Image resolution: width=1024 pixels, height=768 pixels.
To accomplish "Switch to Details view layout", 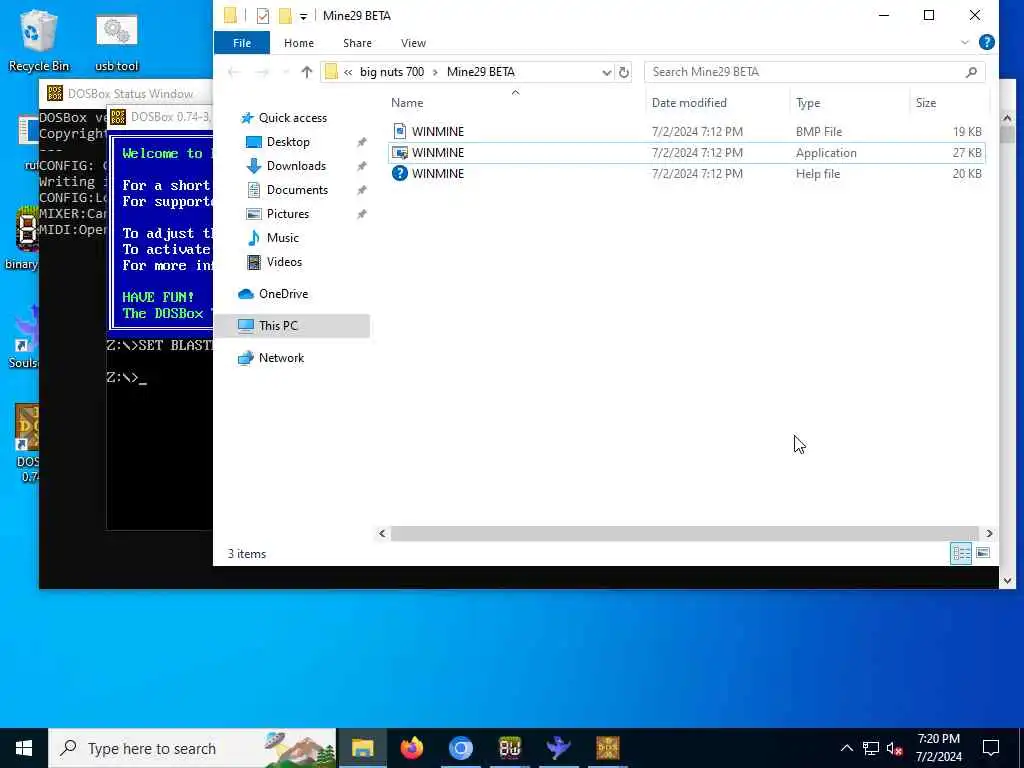I will (961, 553).
